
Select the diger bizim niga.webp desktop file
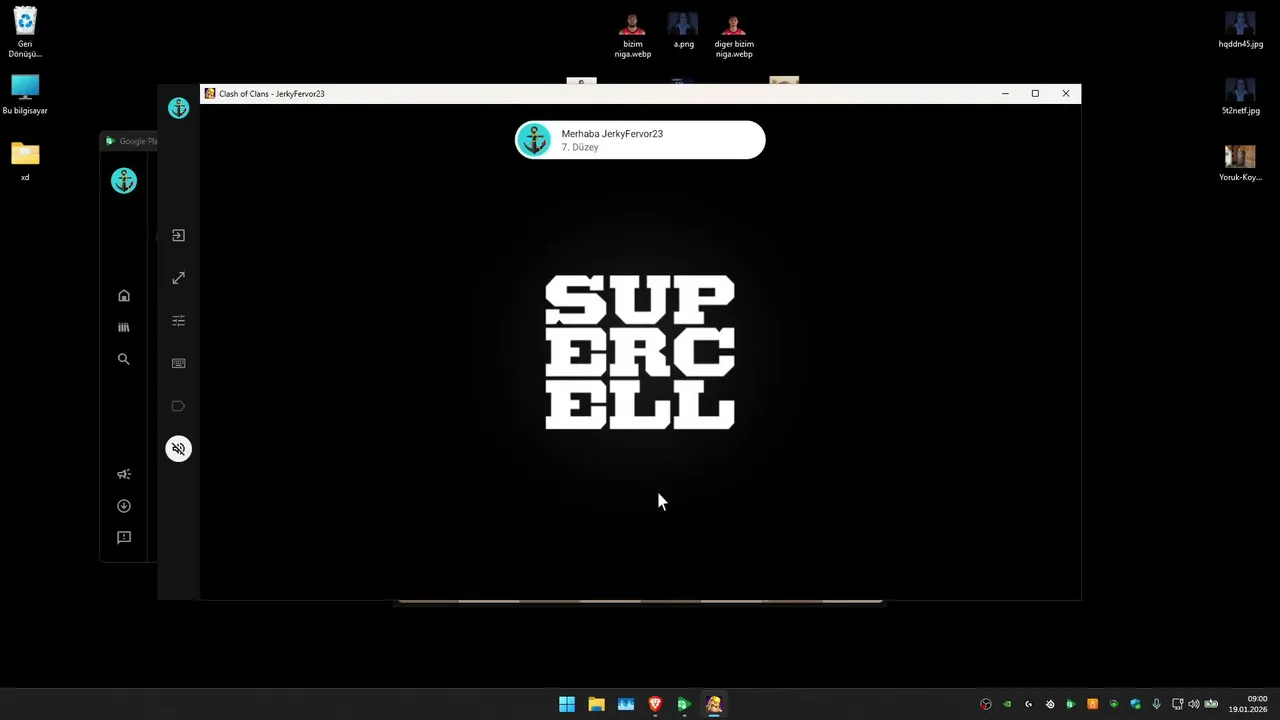point(734,35)
